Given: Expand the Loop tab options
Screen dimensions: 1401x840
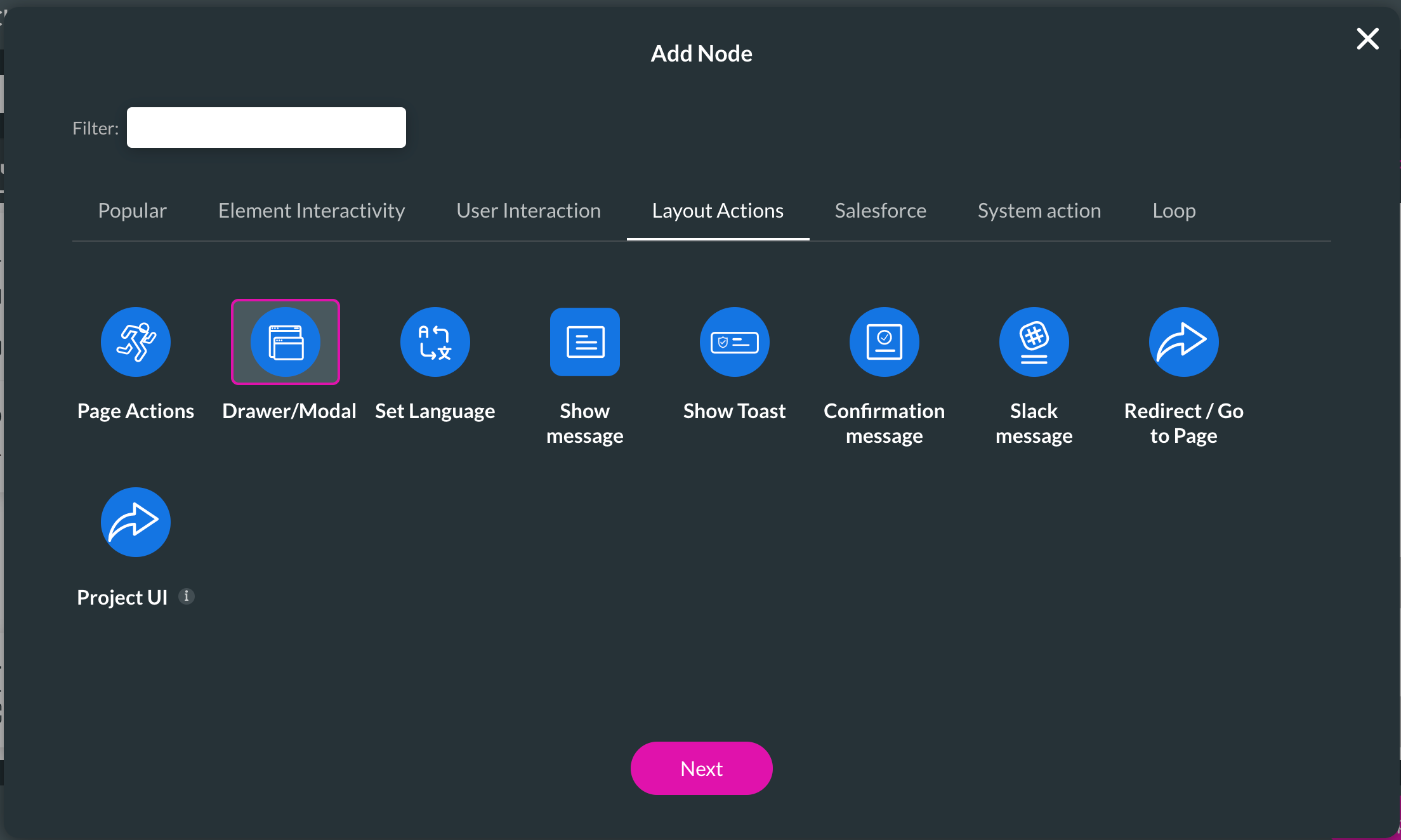Looking at the screenshot, I should tap(1176, 210).
